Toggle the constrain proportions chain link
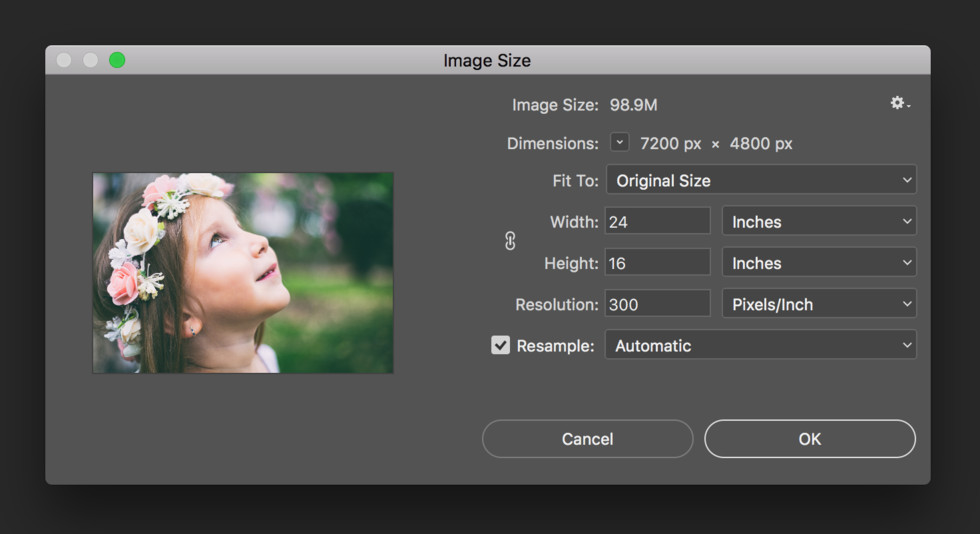The height and width of the screenshot is (534, 980). 510,241
